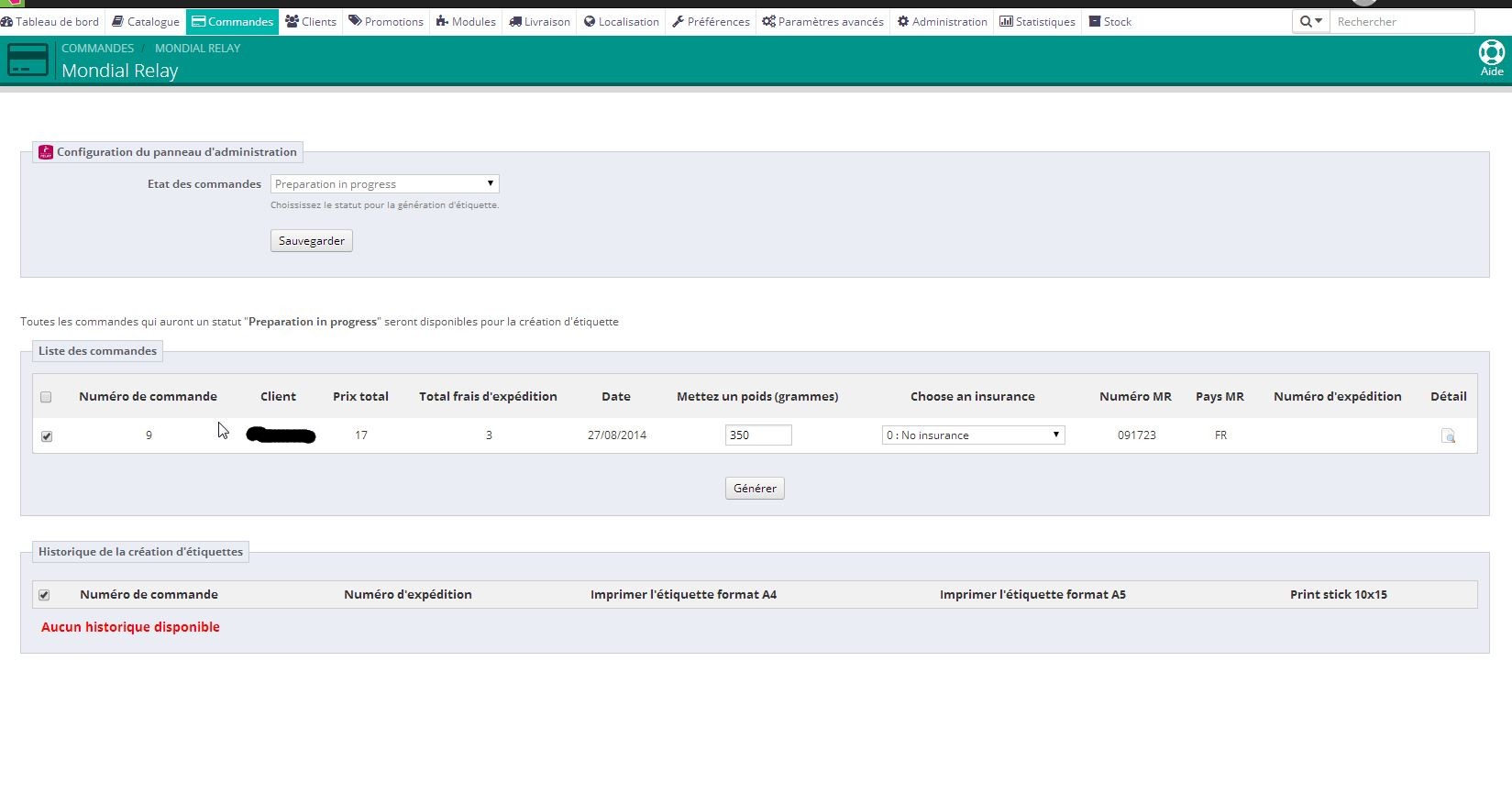Image resolution: width=1512 pixels, height=793 pixels.
Task: Click the COMMANDES breadcrumb link
Action: tap(97, 48)
